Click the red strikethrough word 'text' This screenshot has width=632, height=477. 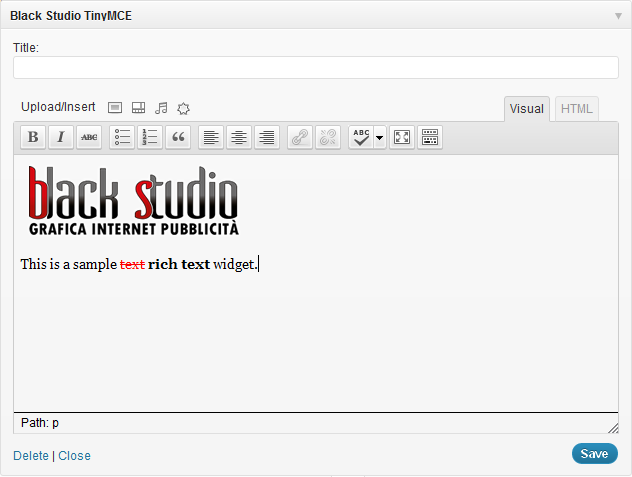(x=132, y=265)
